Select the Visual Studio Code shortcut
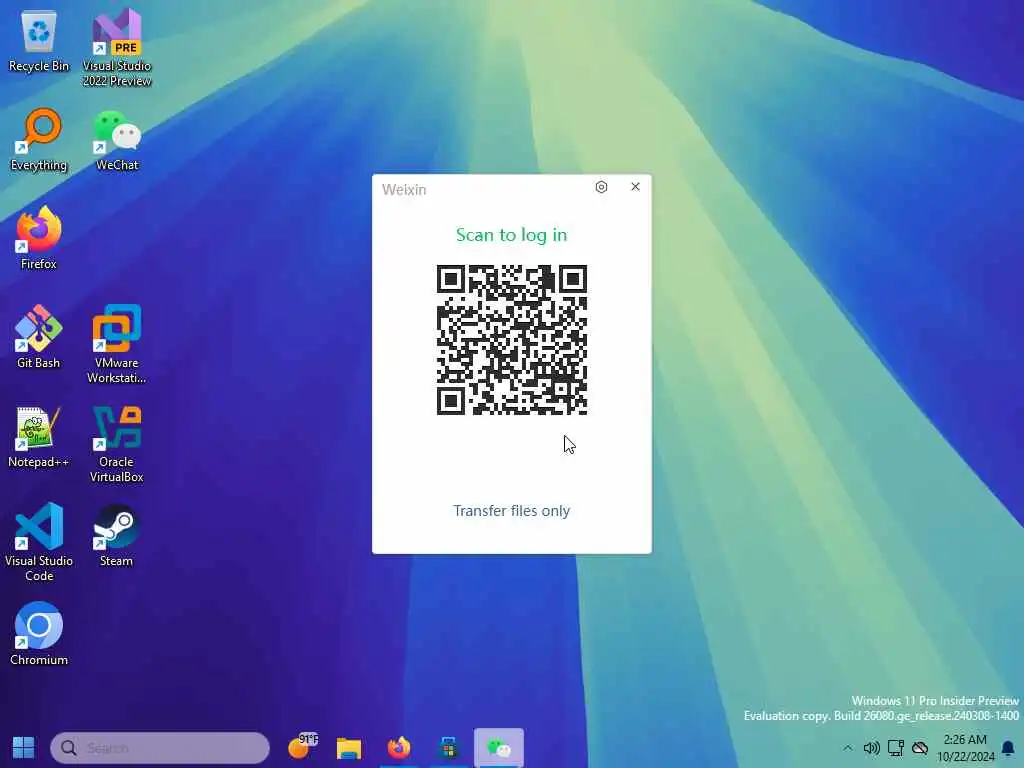This screenshot has height=768, width=1024. coord(39,542)
